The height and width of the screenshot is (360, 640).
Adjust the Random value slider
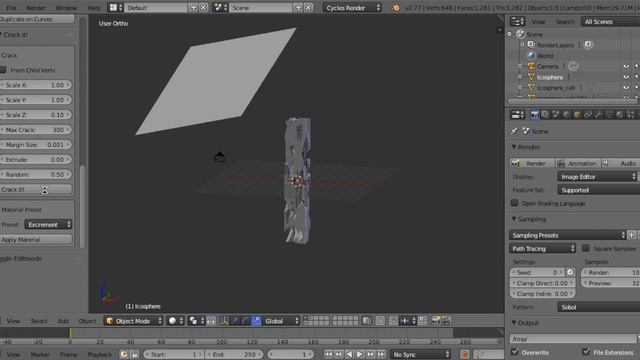(x=36, y=174)
